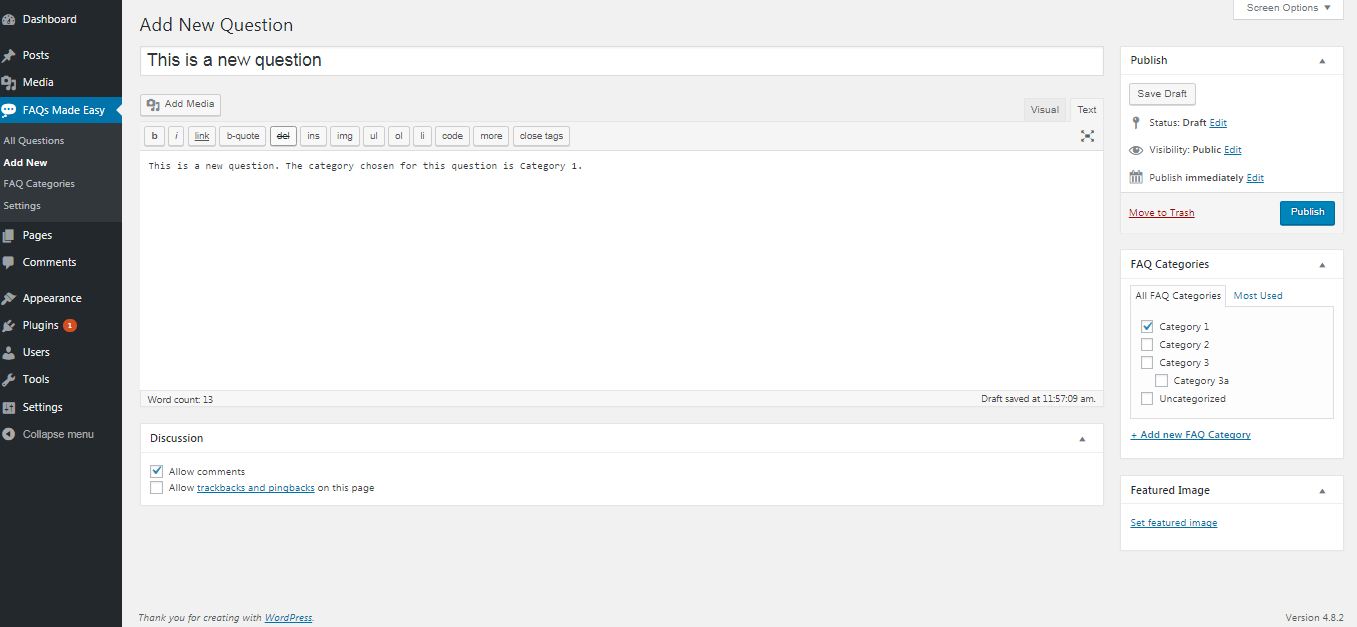Insert a link with the link quicktag
This screenshot has height=627, width=1357.
coord(202,136)
